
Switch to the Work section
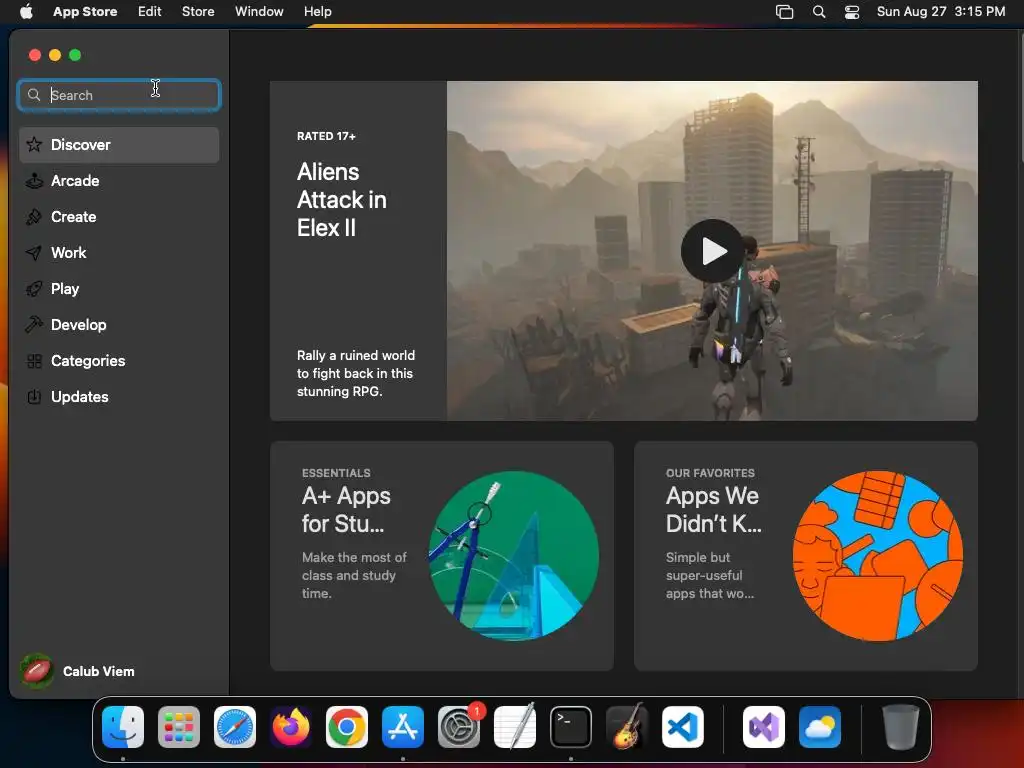click(120, 253)
